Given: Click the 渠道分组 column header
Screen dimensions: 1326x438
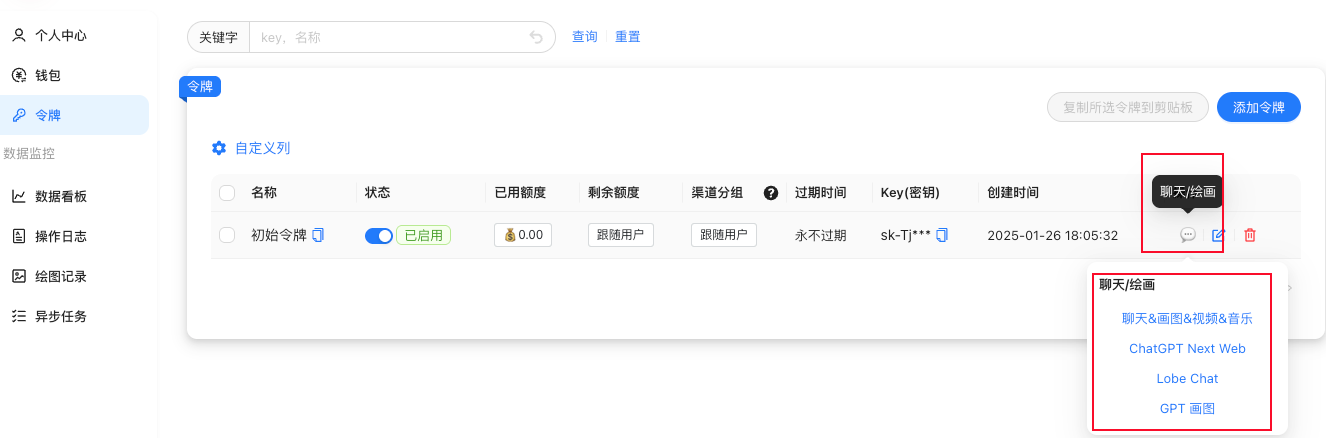Looking at the screenshot, I should point(717,193).
